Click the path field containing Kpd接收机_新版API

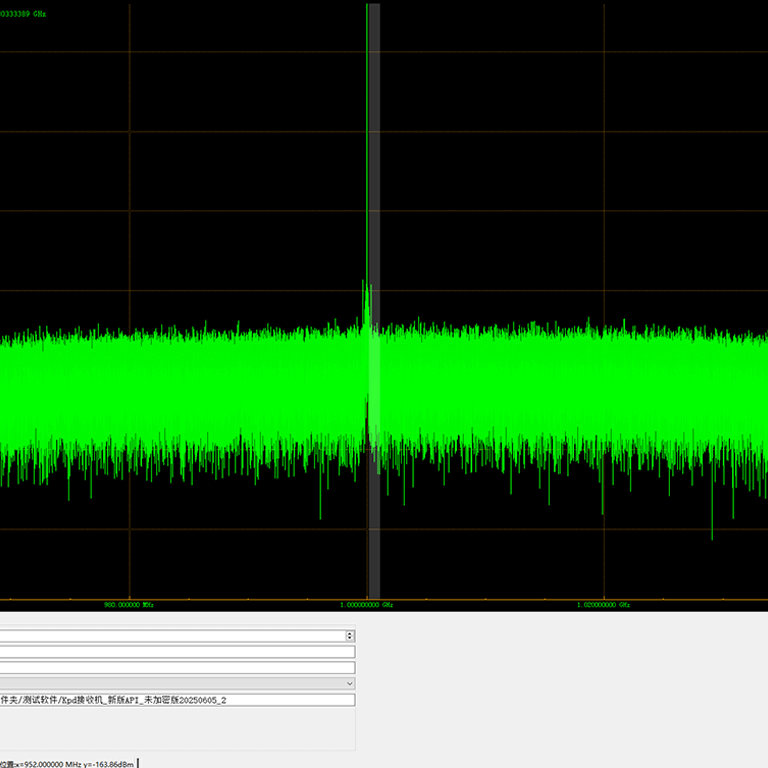coord(177,700)
